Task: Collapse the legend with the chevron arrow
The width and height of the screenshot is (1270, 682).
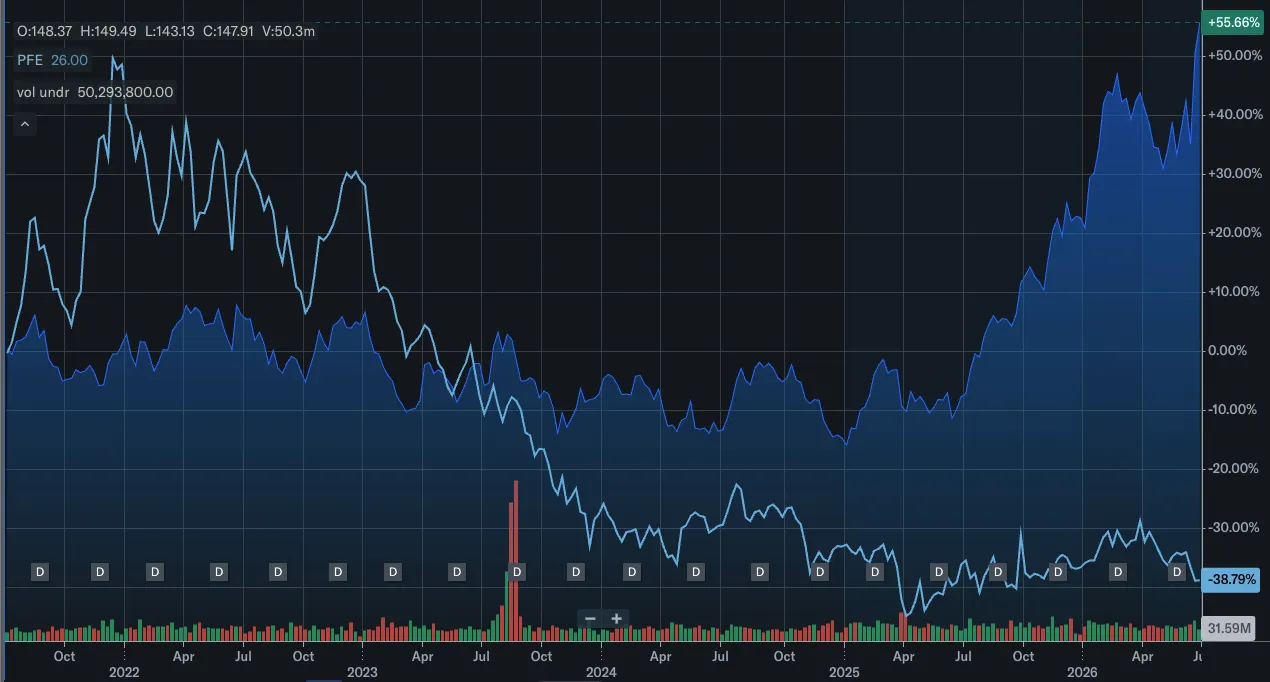Action: pyautogui.click(x=25, y=125)
